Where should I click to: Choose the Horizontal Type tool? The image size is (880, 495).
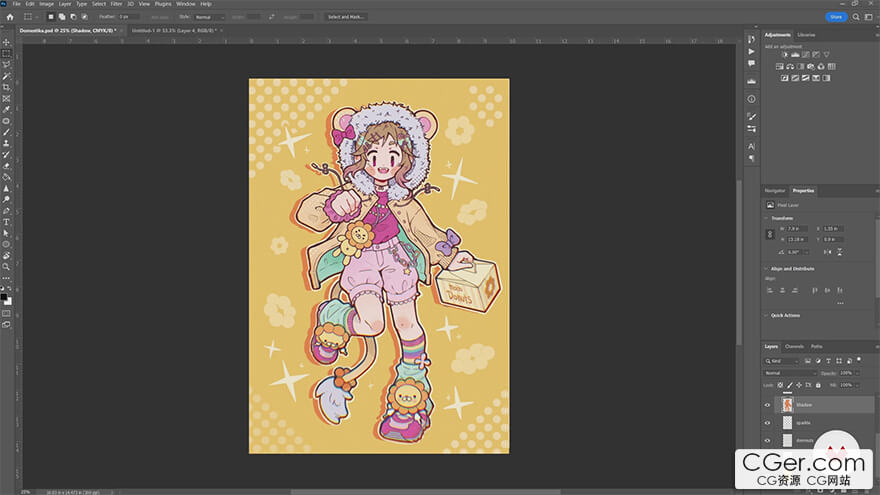tap(6, 222)
